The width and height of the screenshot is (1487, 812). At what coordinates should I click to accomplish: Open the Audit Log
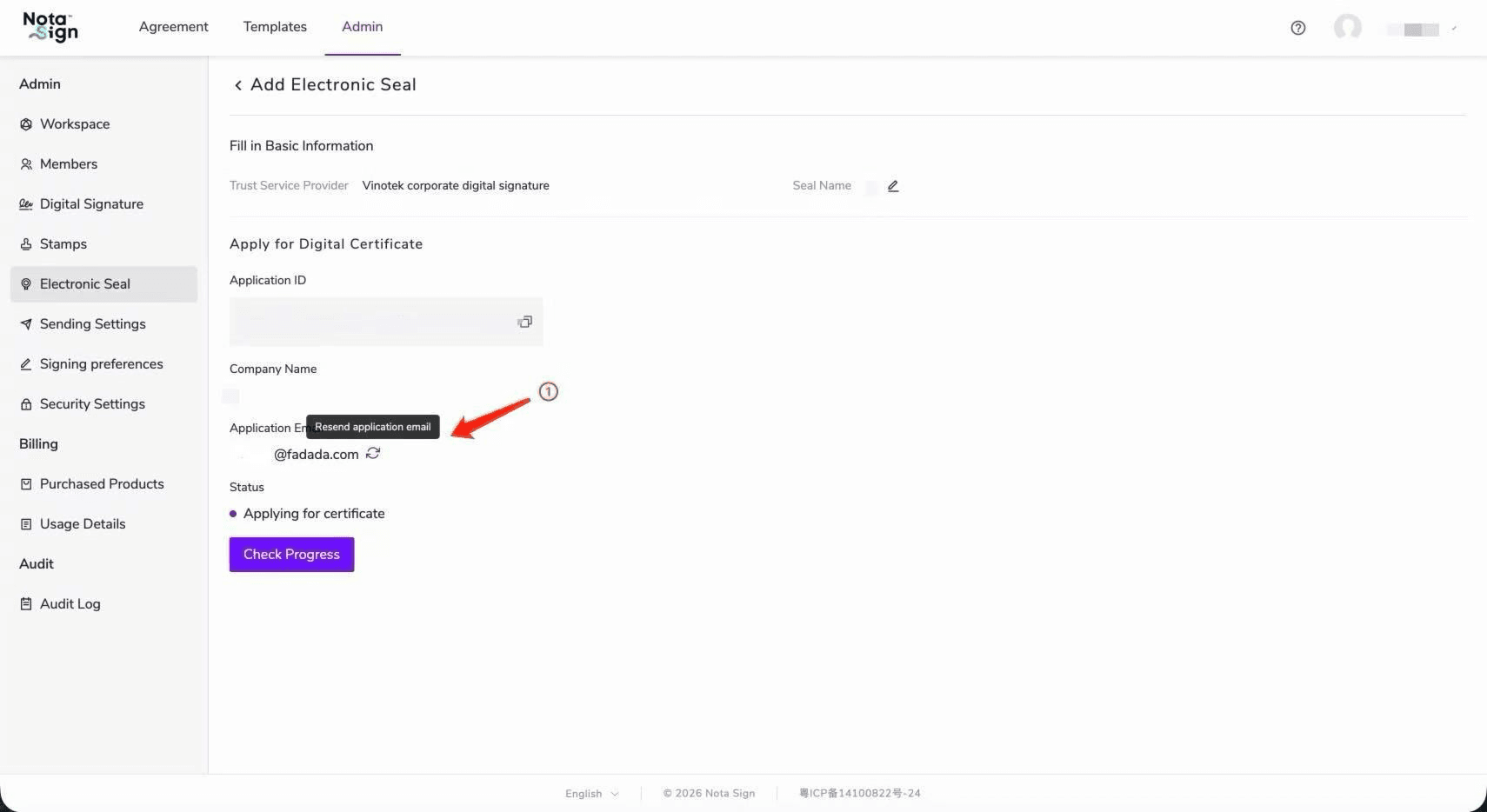(103, 604)
